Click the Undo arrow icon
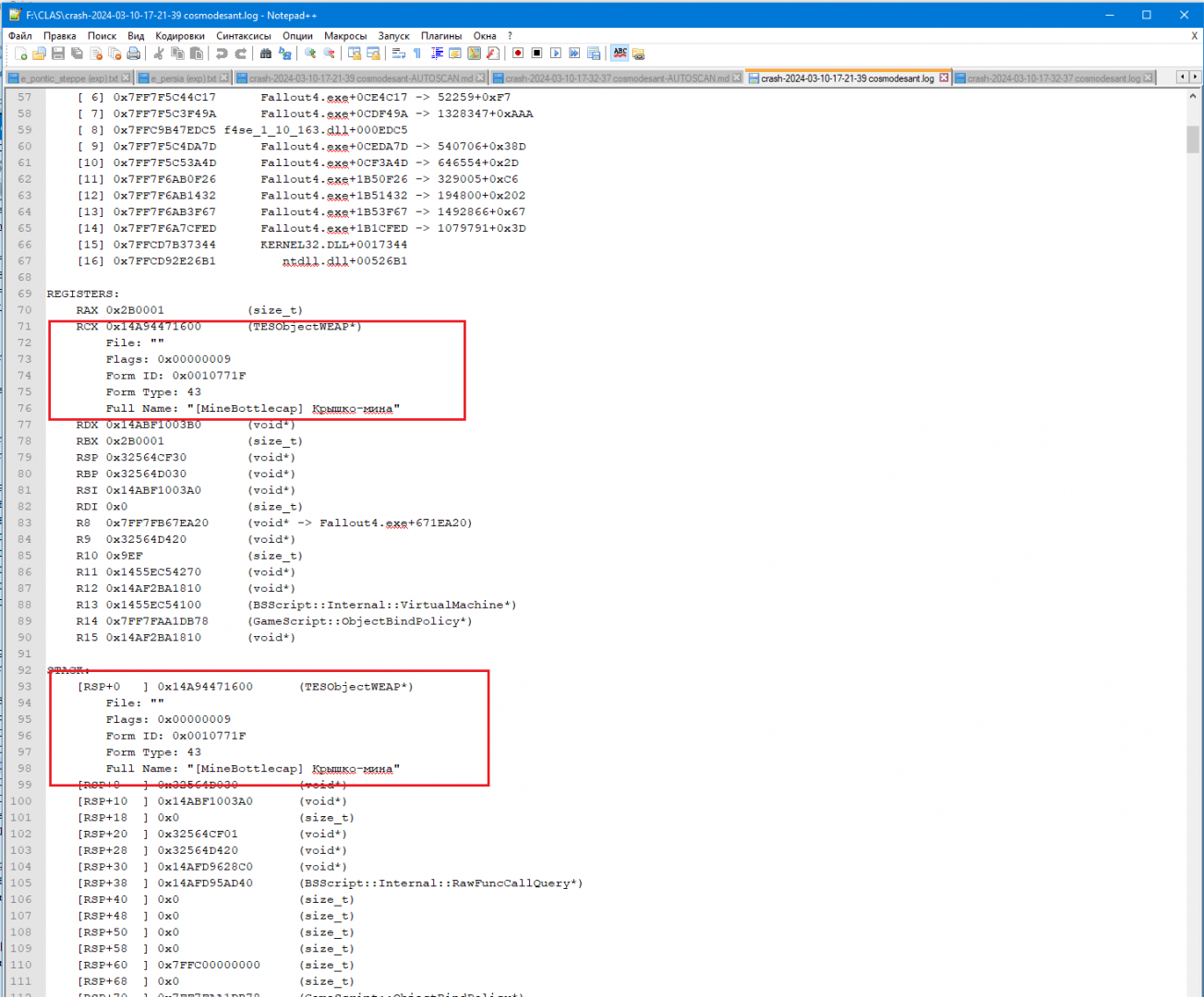Screen dimensions: 1204x997 [x=222, y=54]
